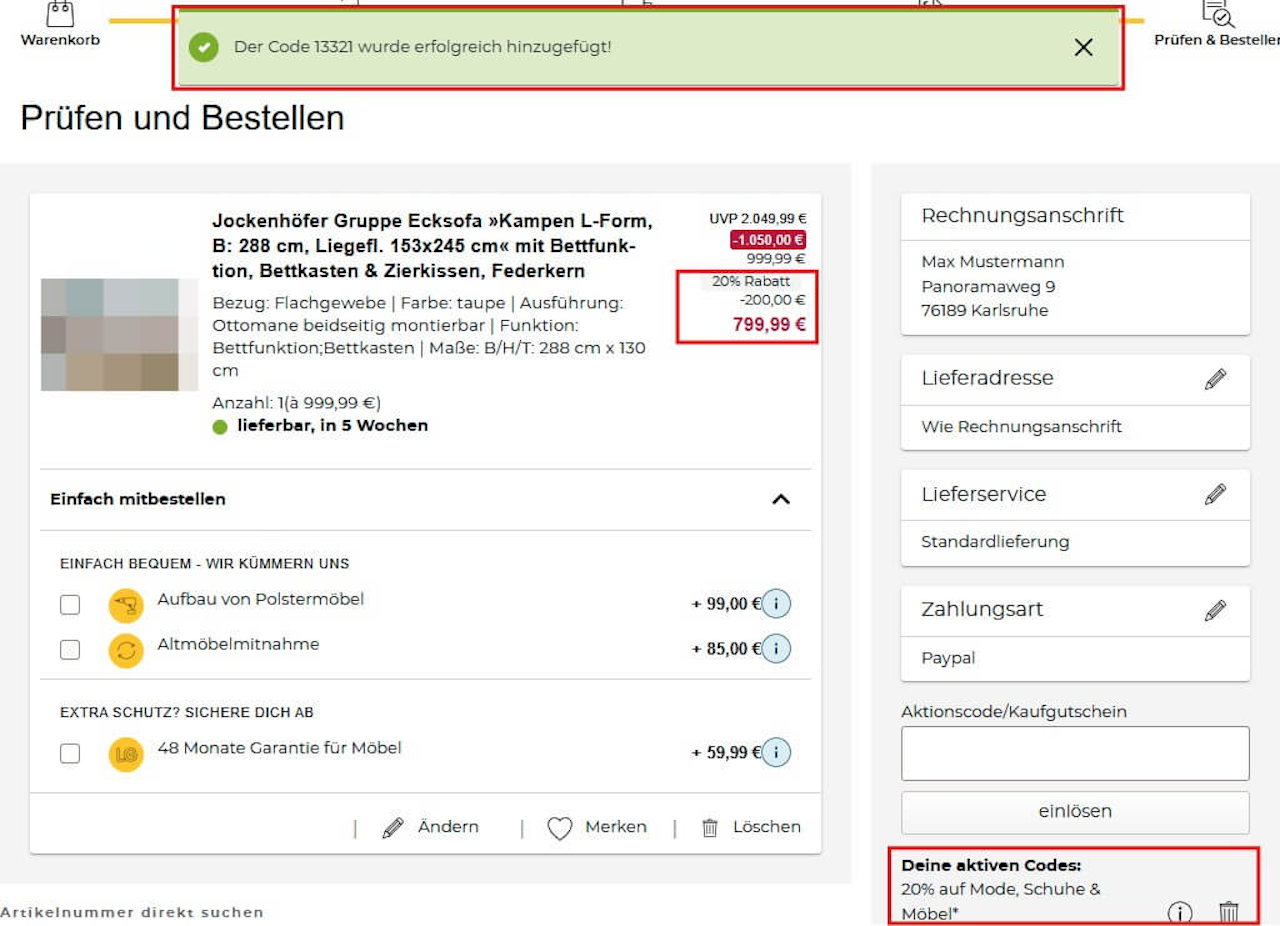Image resolution: width=1280 pixels, height=926 pixels.
Task: Click the '20% Rabatt' label
Action: point(751,281)
